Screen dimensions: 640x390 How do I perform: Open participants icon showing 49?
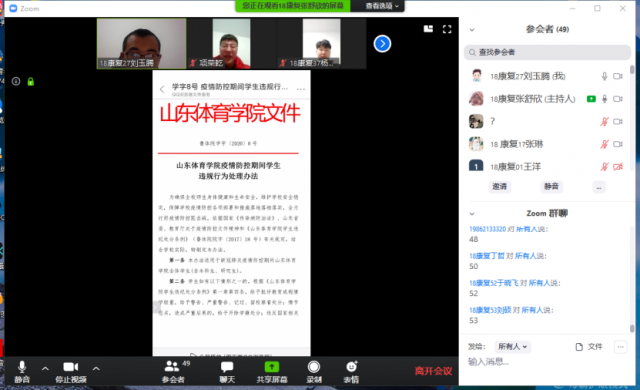(x=172, y=366)
